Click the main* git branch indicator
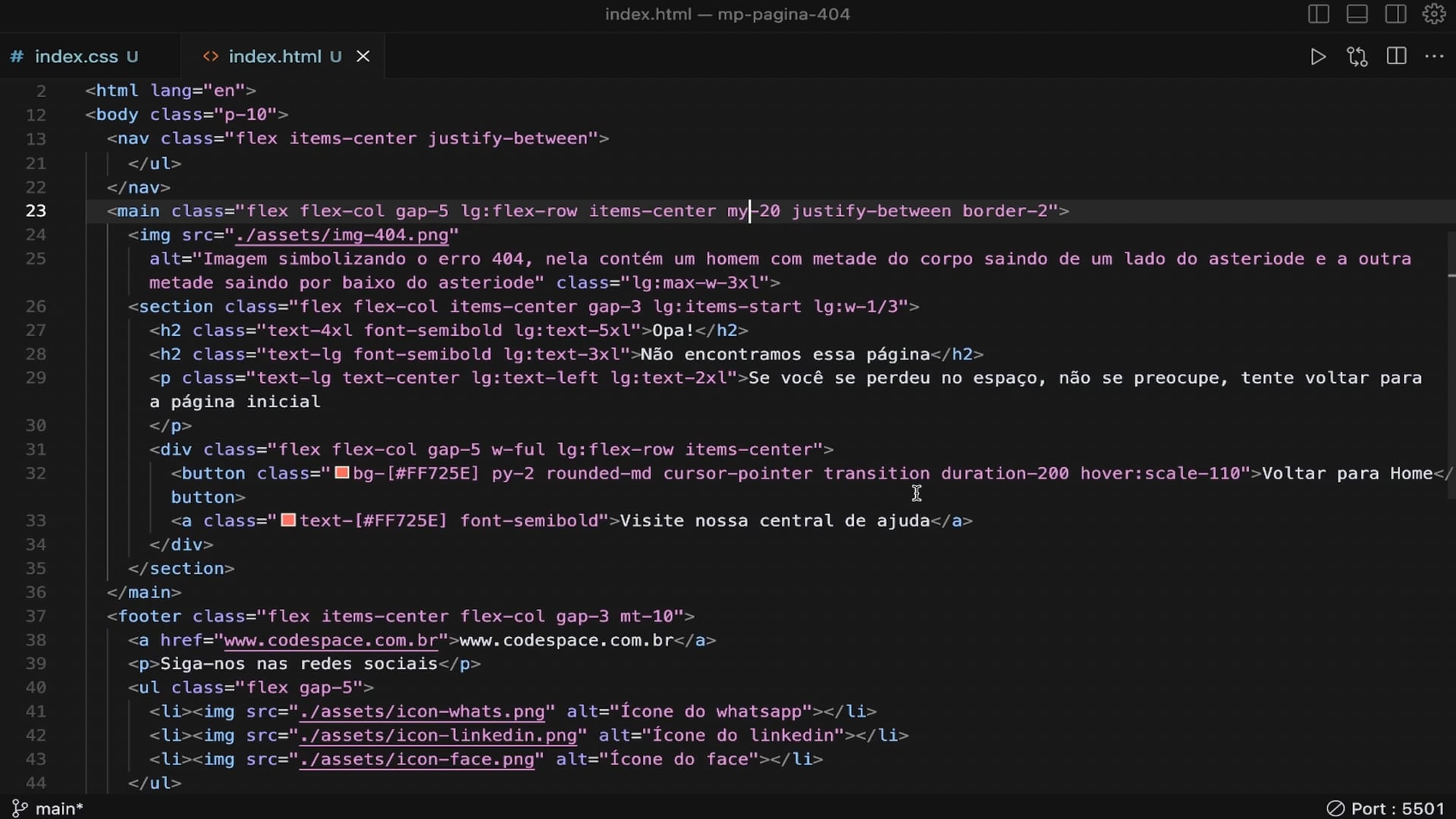This screenshot has width=1456, height=819. click(x=48, y=808)
